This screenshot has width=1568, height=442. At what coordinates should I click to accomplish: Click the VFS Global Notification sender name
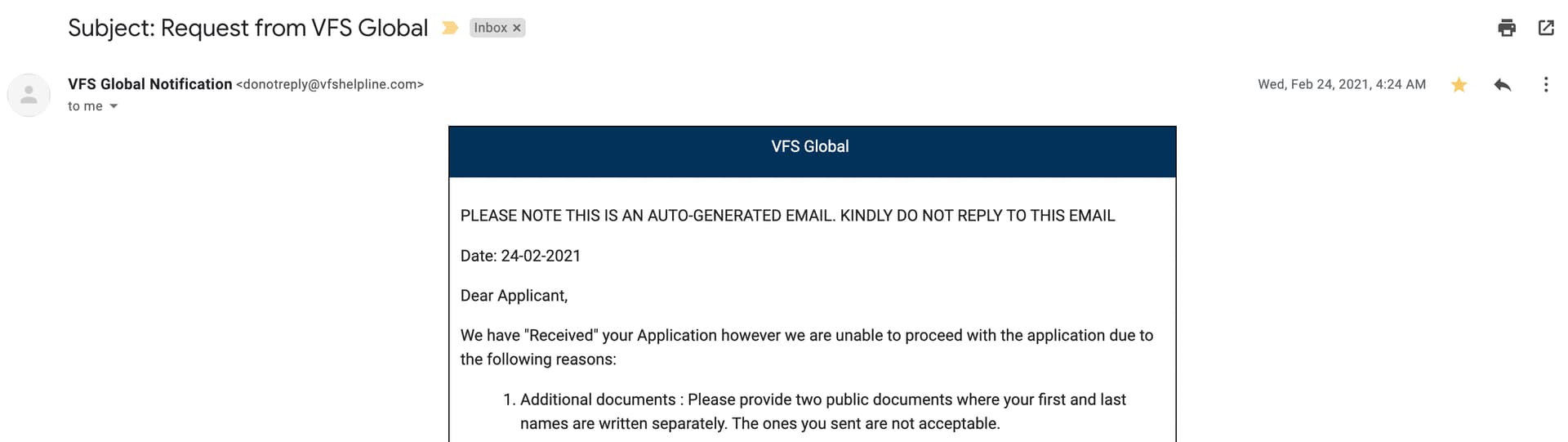(150, 84)
